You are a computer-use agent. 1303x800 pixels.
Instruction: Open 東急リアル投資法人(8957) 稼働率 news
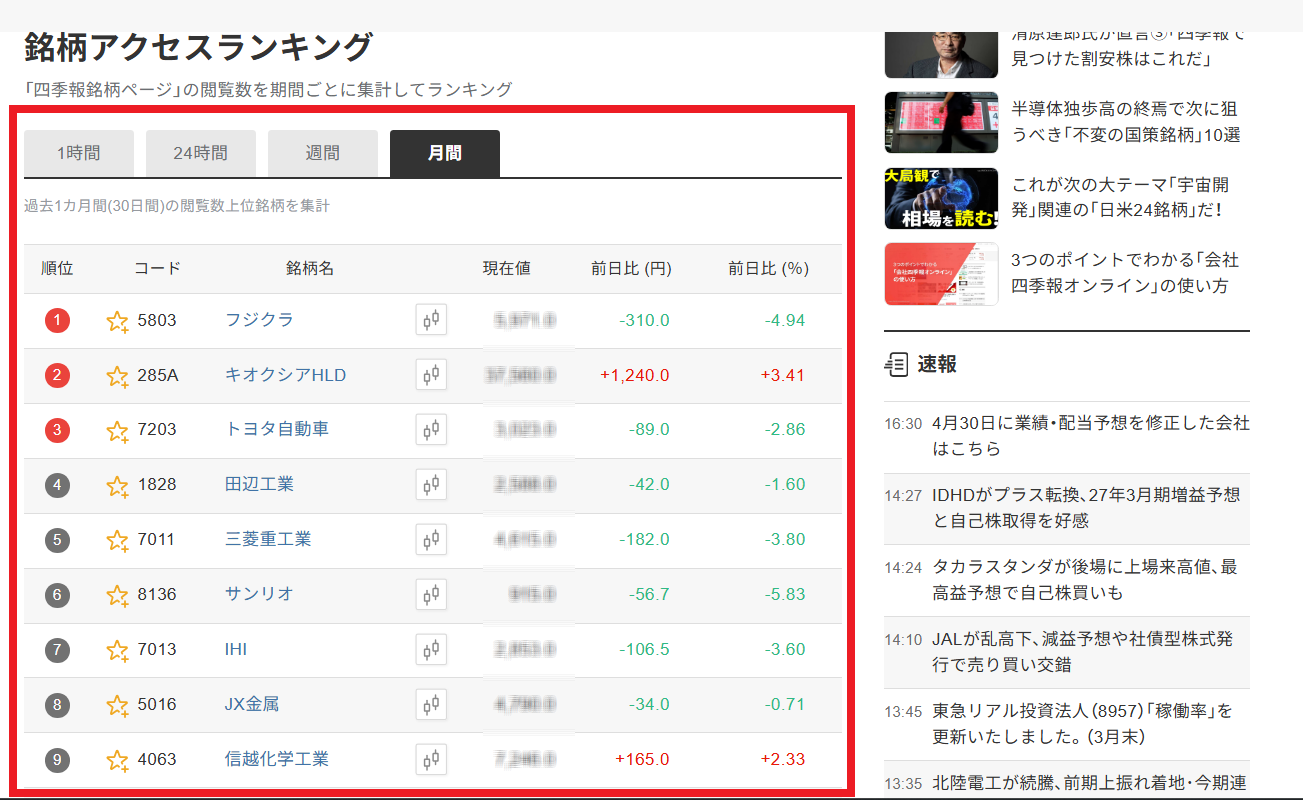pos(1082,724)
